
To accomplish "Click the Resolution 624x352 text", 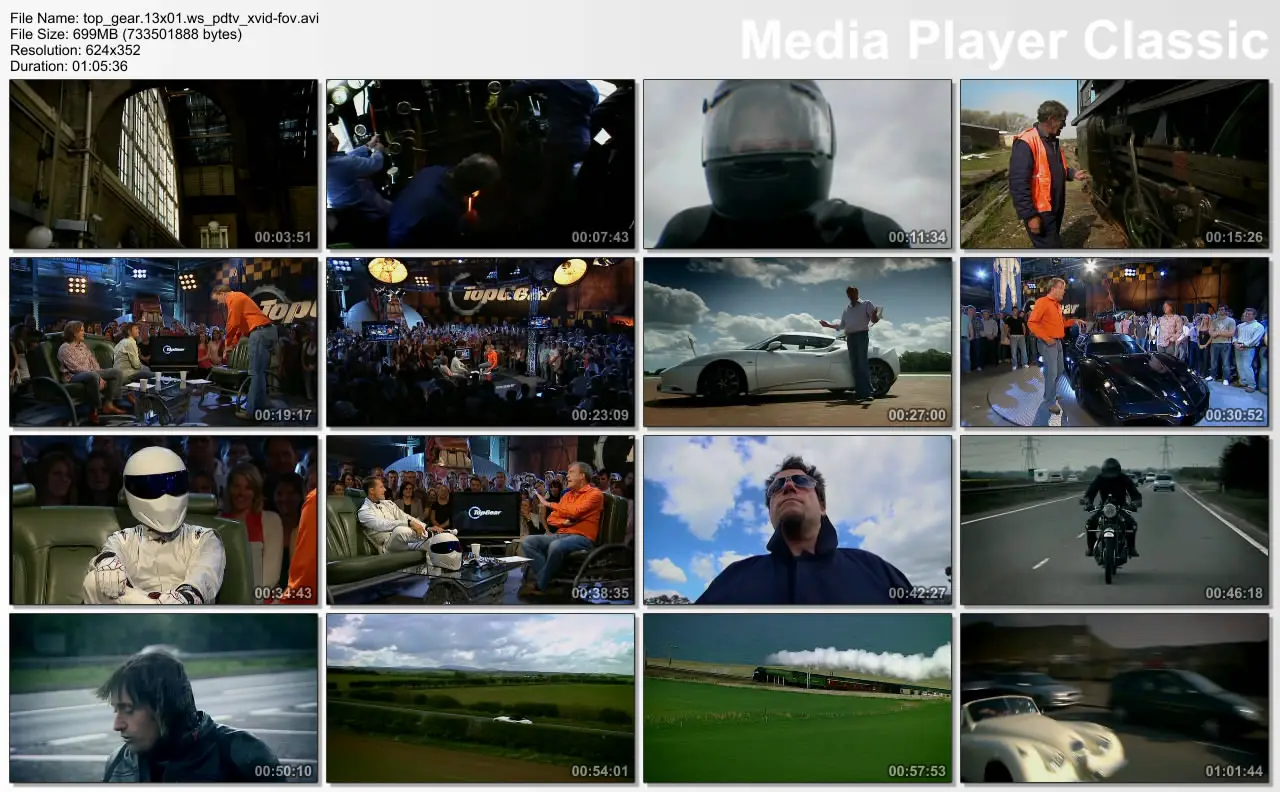I will point(75,50).
